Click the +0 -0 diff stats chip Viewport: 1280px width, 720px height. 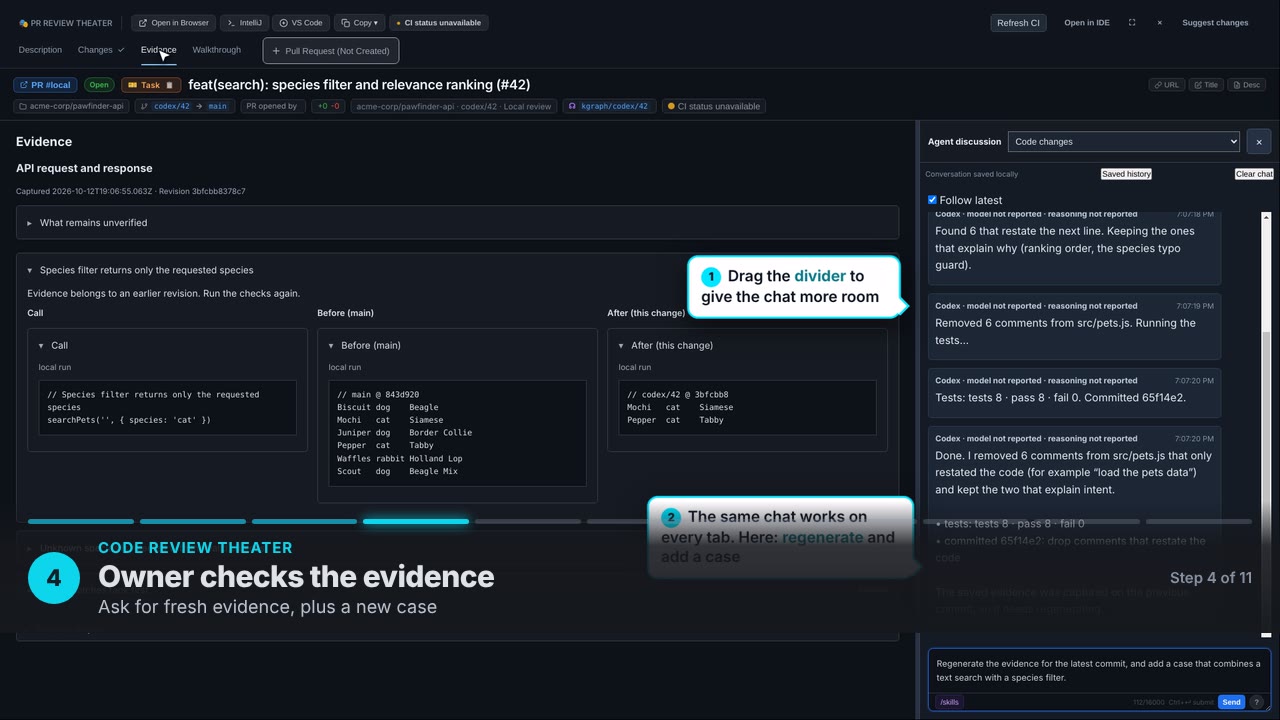(x=327, y=106)
